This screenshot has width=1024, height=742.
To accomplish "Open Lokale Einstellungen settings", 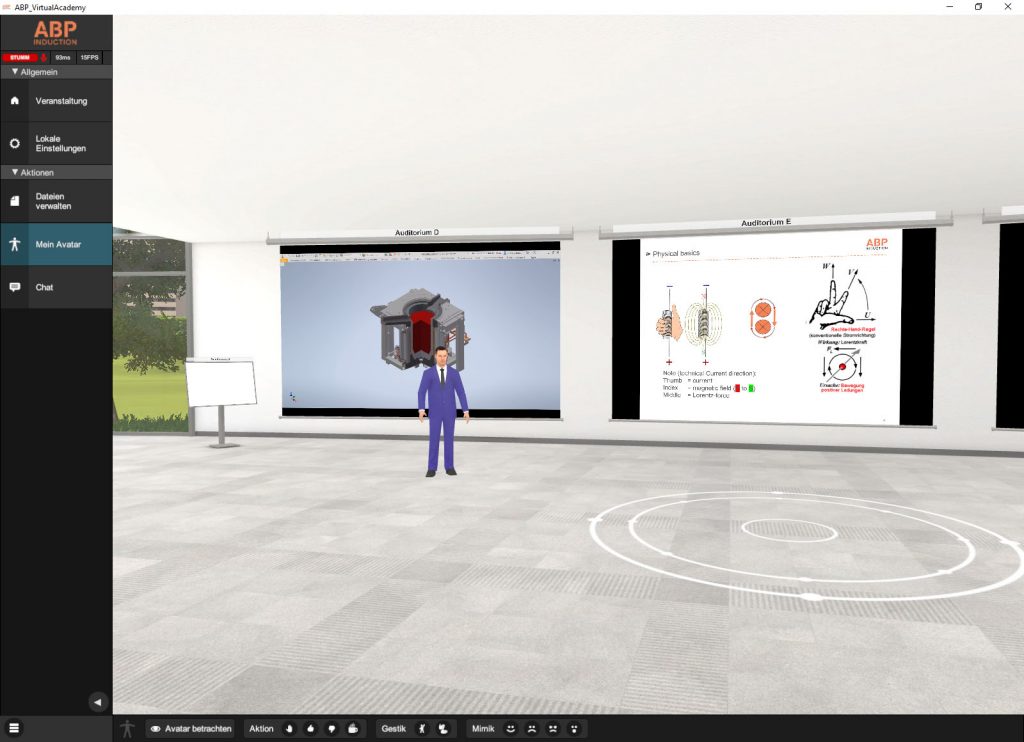I will [55, 143].
